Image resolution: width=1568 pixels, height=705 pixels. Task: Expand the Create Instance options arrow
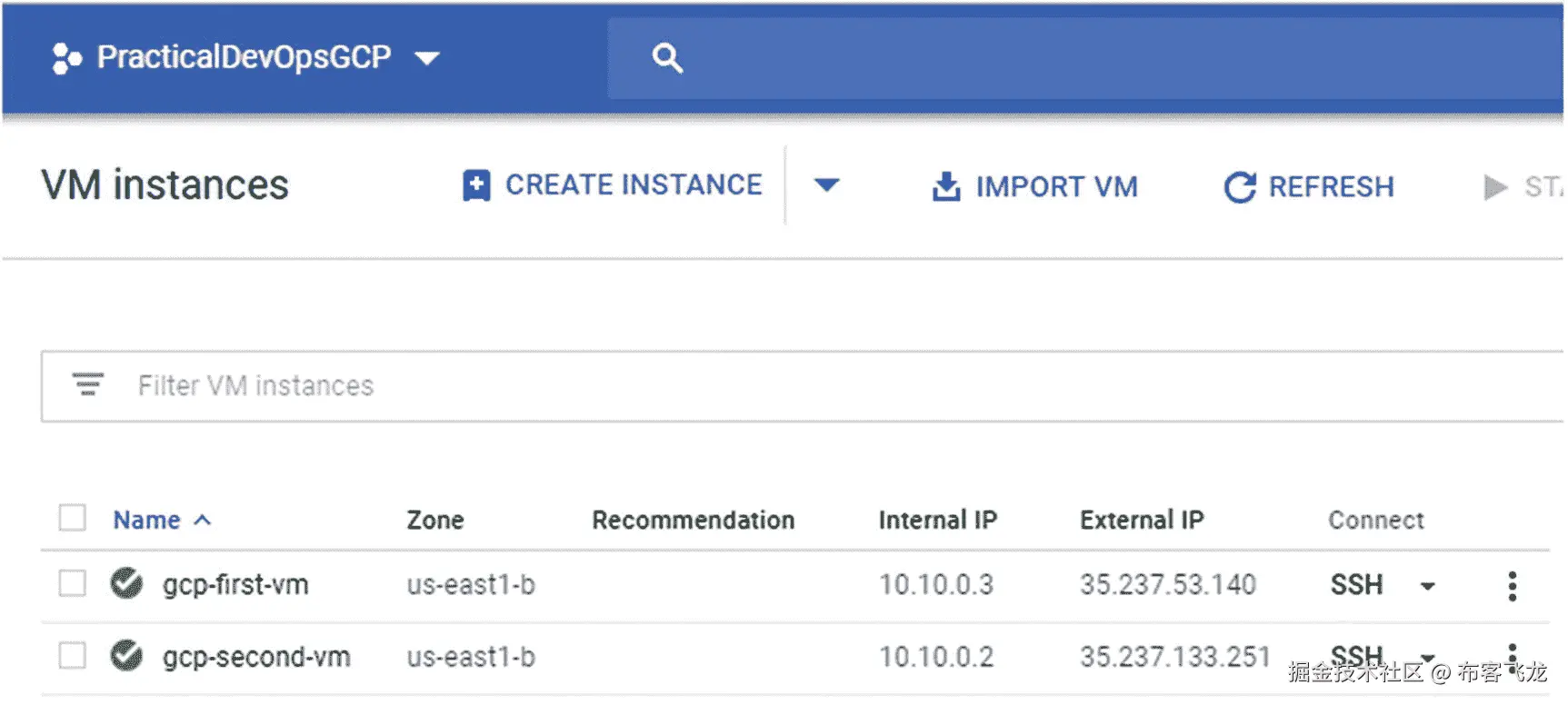pos(826,185)
